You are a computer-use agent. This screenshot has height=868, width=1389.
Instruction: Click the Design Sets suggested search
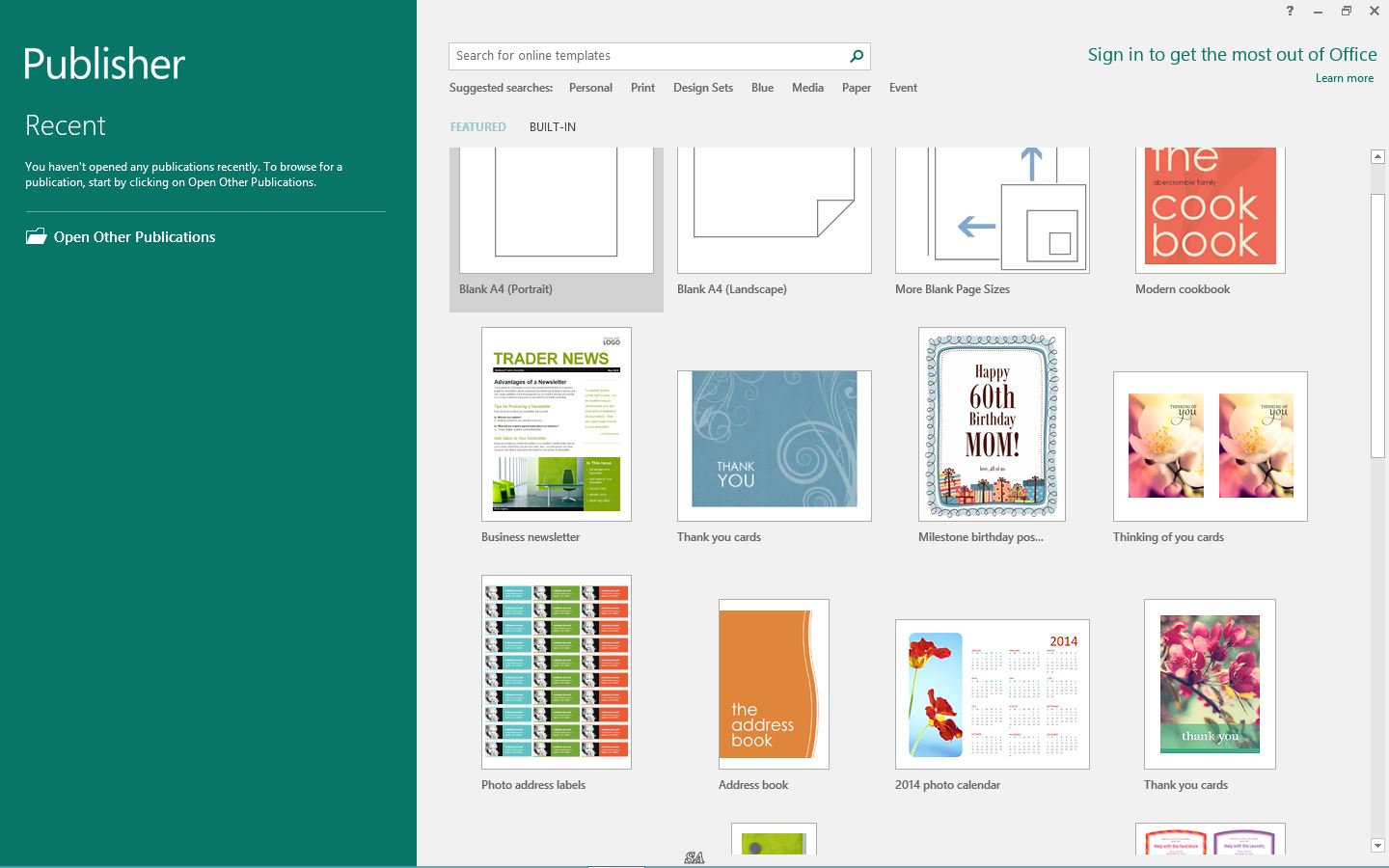point(702,88)
